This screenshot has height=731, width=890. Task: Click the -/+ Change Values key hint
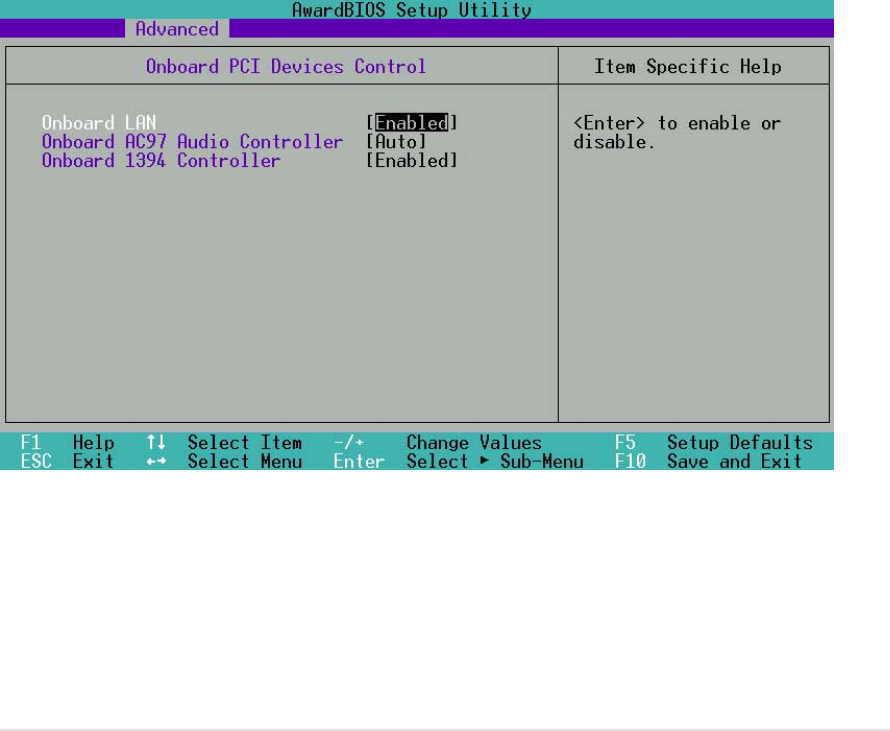349,442
